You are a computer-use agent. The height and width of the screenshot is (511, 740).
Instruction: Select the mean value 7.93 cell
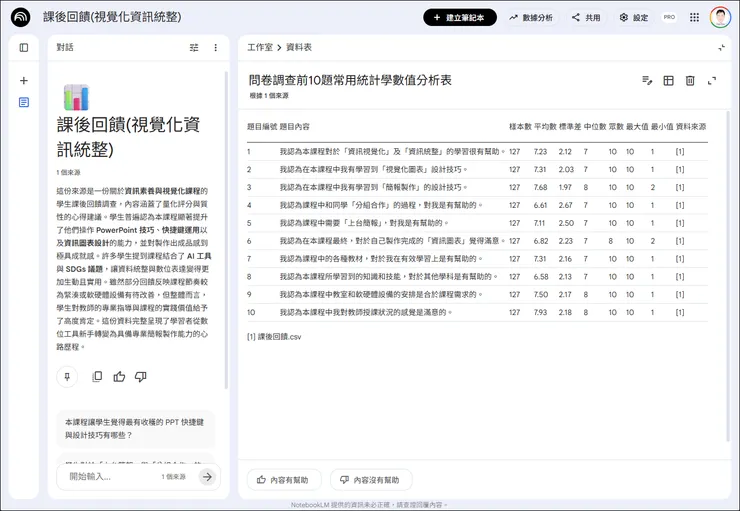pyautogui.click(x=541, y=312)
